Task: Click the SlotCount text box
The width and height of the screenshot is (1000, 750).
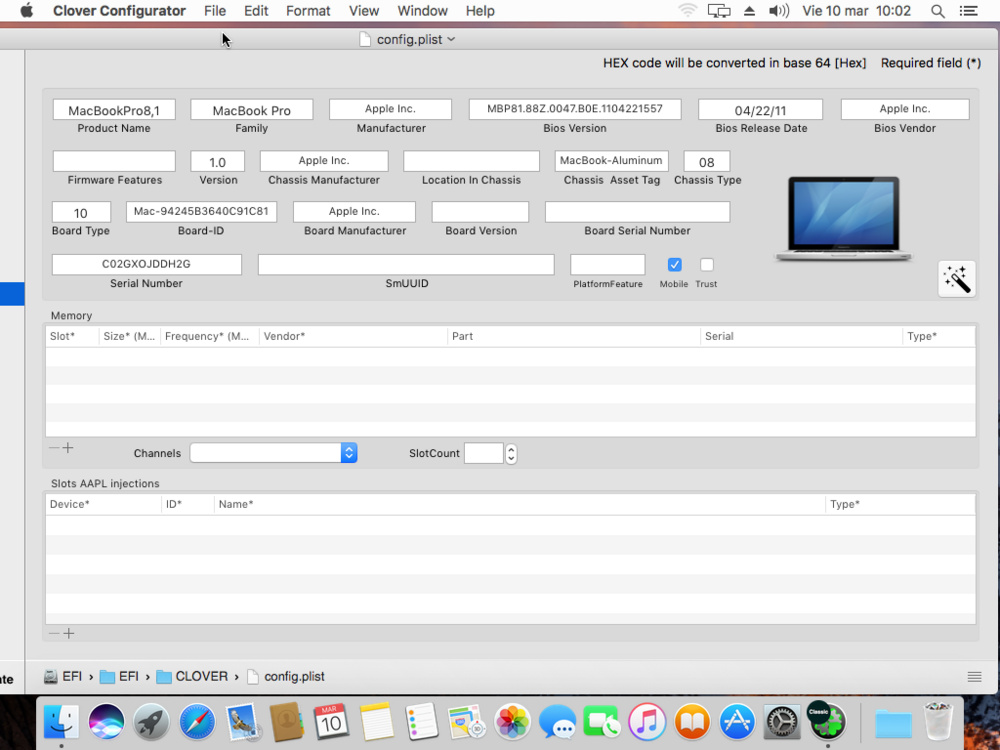Action: (484, 453)
